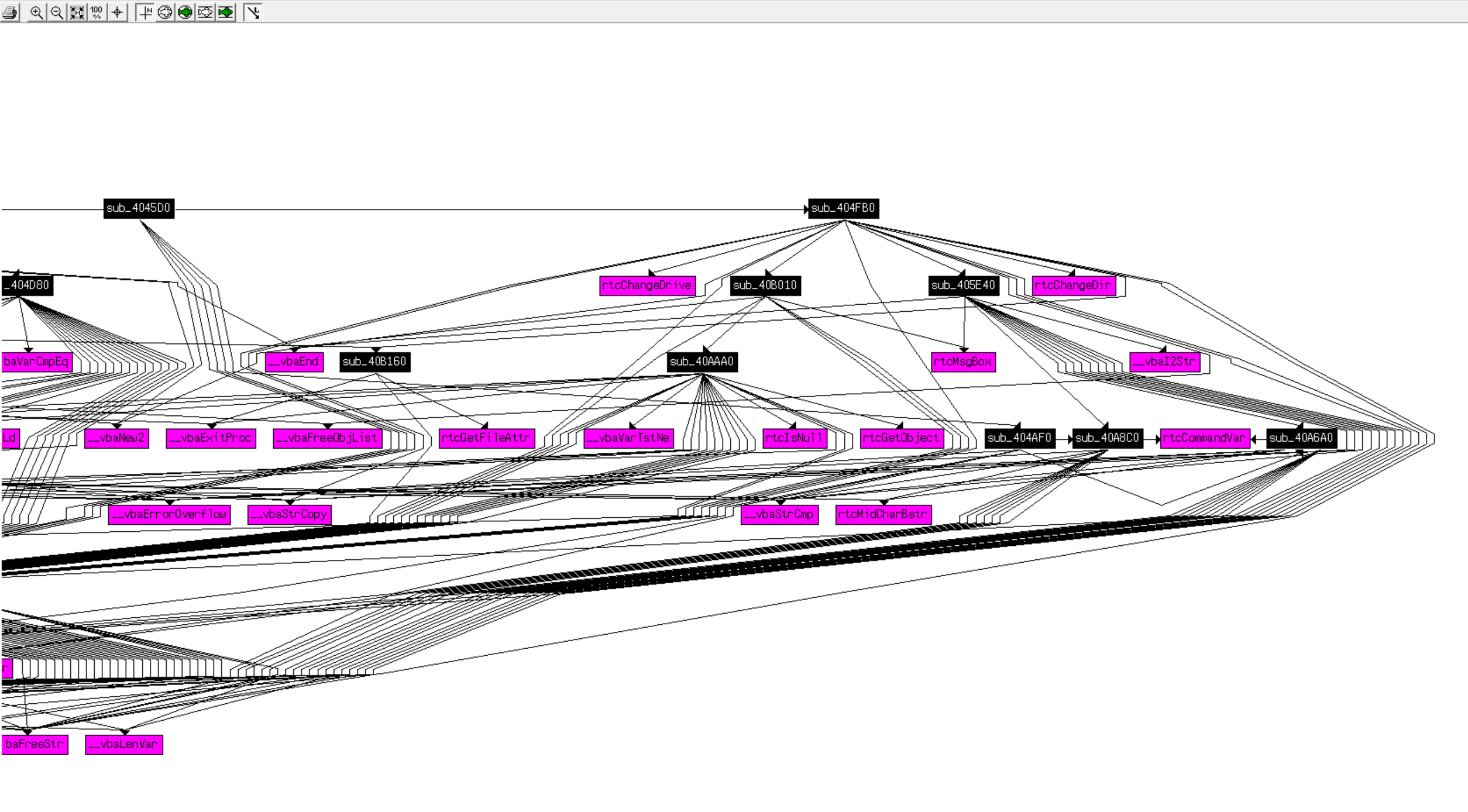The height and width of the screenshot is (812, 1468).
Task: Select the sub_4045D0 node
Action: pos(139,209)
